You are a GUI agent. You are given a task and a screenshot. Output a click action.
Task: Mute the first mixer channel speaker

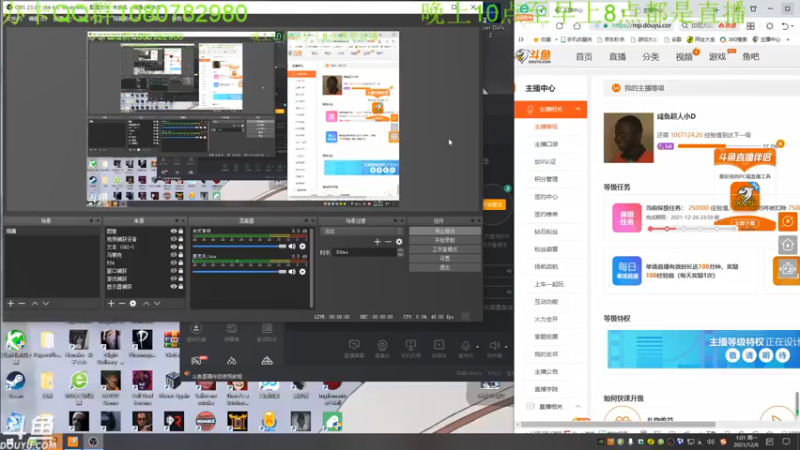coord(292,246)
